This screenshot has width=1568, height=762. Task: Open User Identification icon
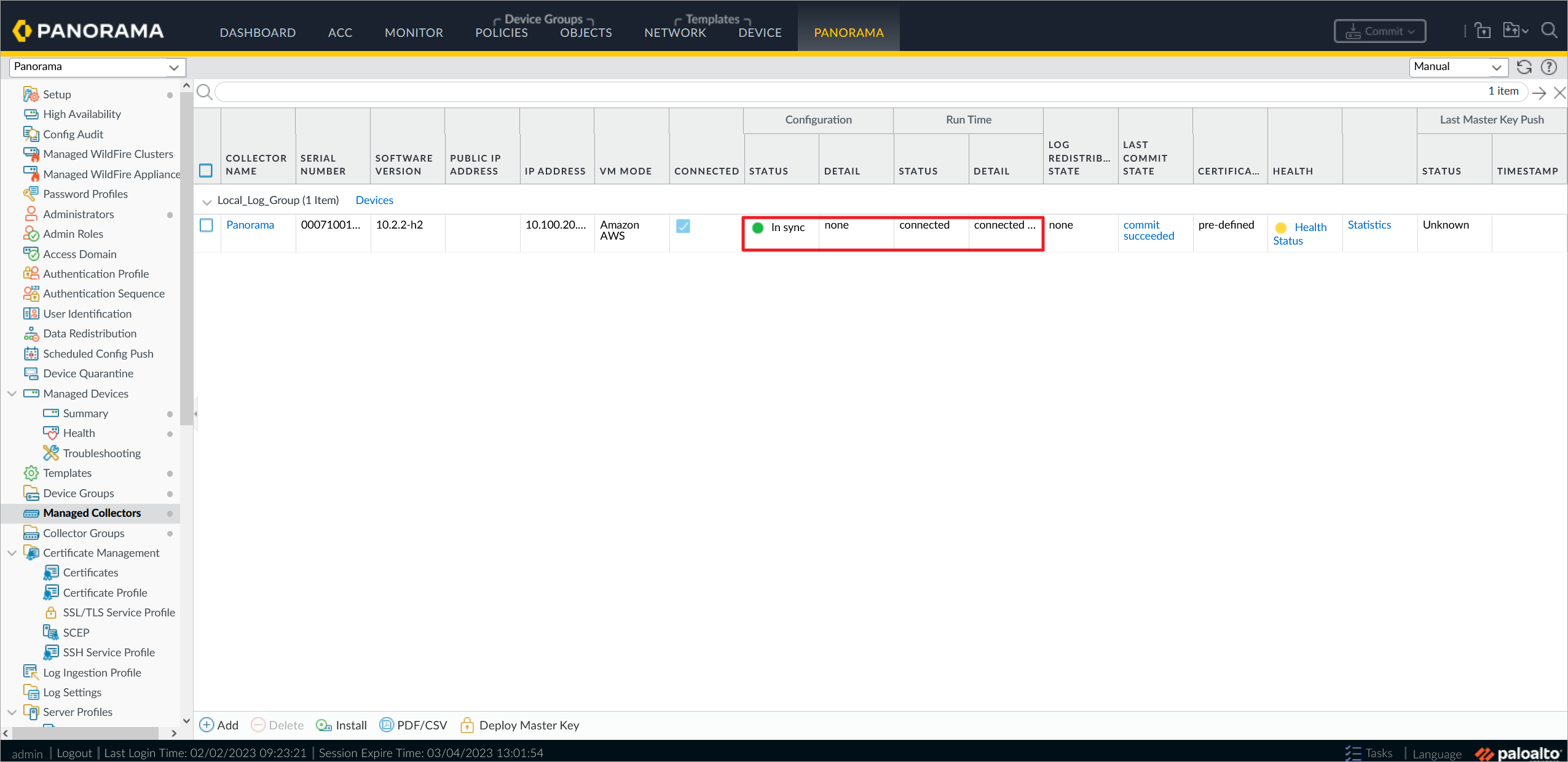(31, 313)
